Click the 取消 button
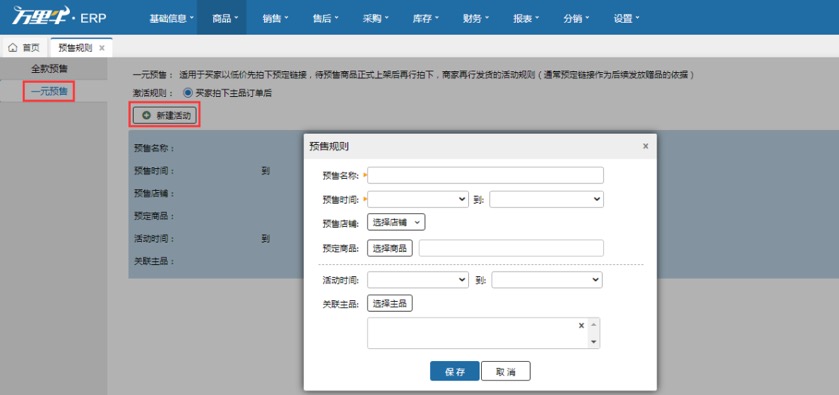The image size is (839, 395). (506, 371)
